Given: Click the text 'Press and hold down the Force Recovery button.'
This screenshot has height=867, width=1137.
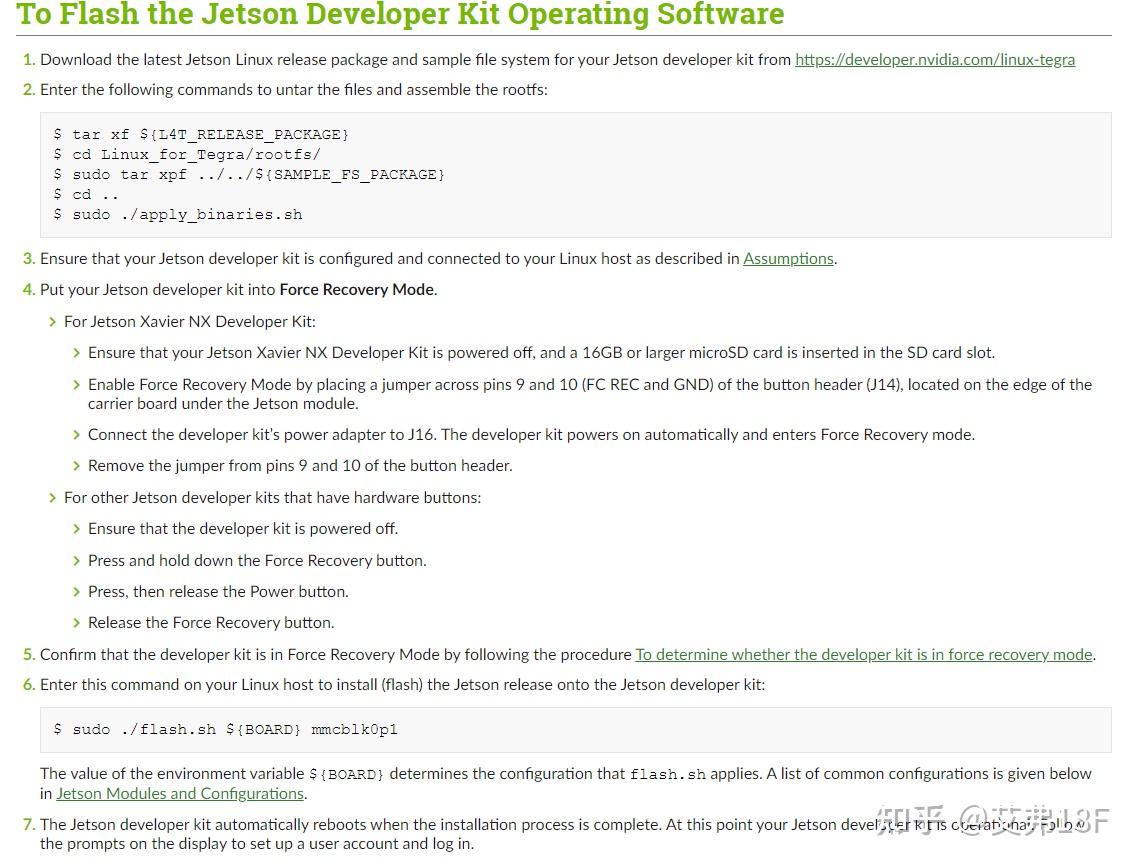Looking at the screenshot, I should tap(257, 561).
